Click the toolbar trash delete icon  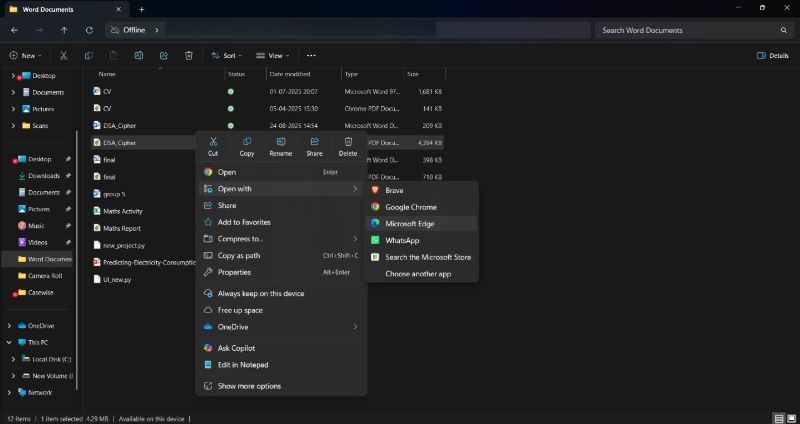point(189,56)
